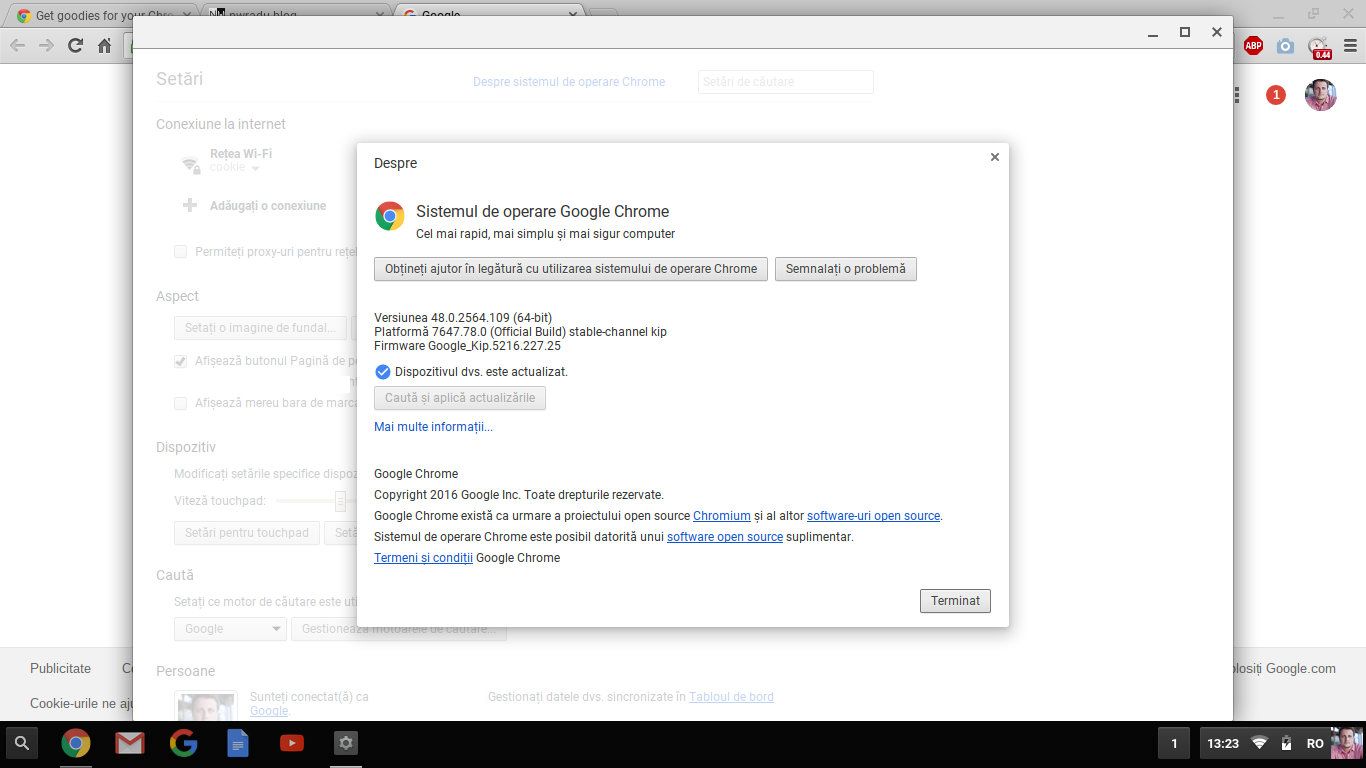Click the user photo thumbnail under Persoane
Screen dimensions: 1366x768
(x=206, y=706)
